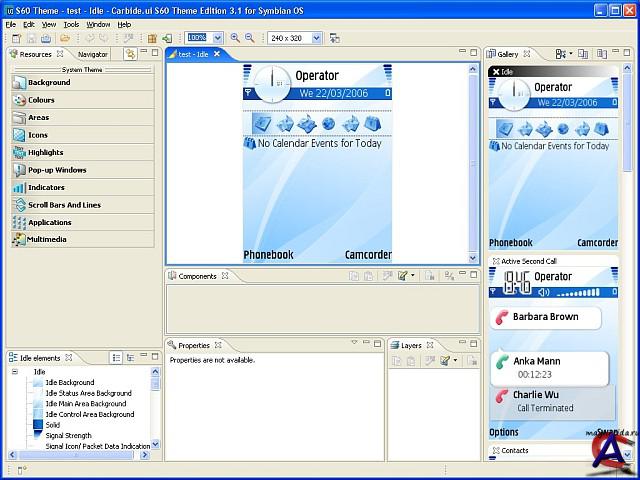The height and width of the screenshot is (480, 640).
Task: Click the Background category icon in Resources
Action: tap(19, 83)
